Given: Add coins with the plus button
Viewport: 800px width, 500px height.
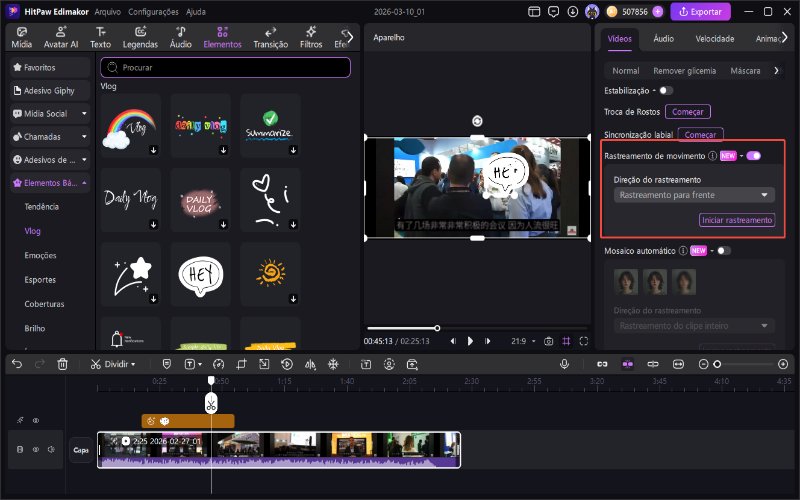Looking at the screenshot, I should [x=658, y=12].
